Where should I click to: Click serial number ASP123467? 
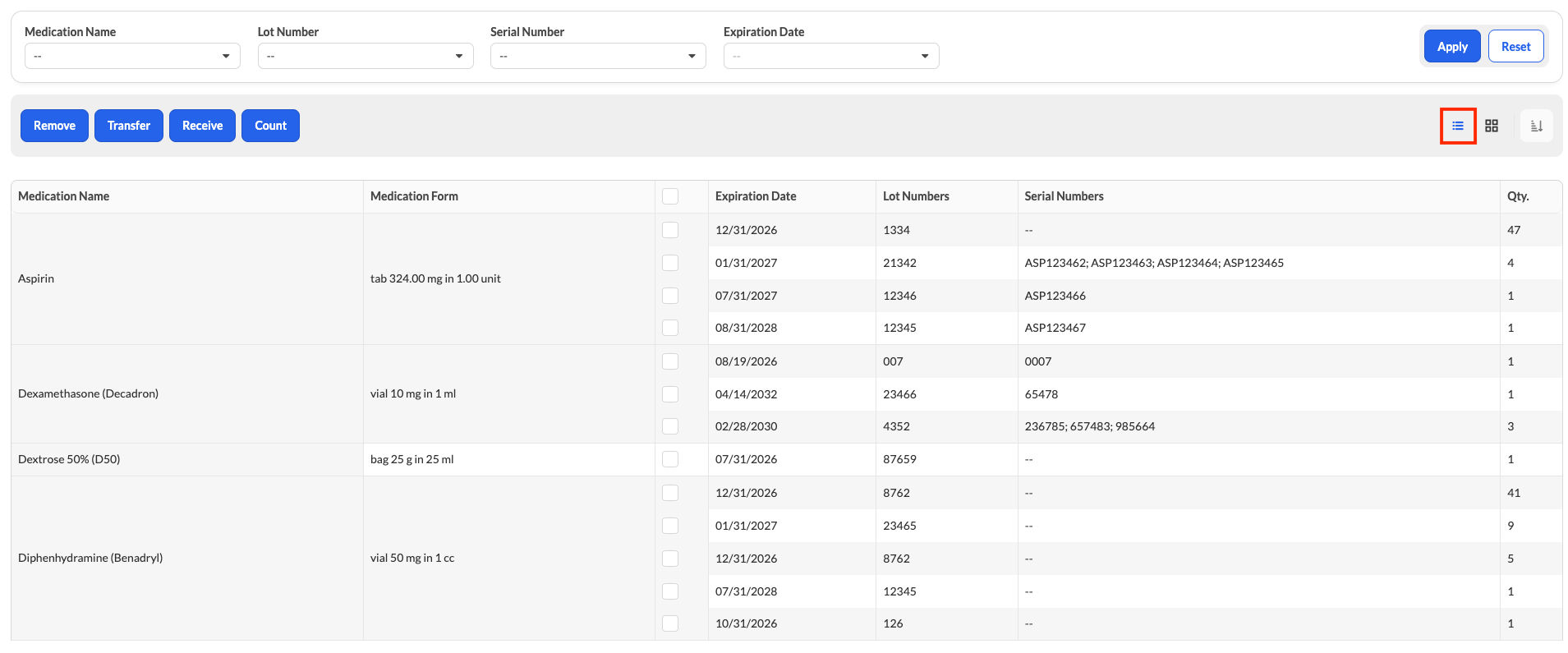pos(1055,328)
